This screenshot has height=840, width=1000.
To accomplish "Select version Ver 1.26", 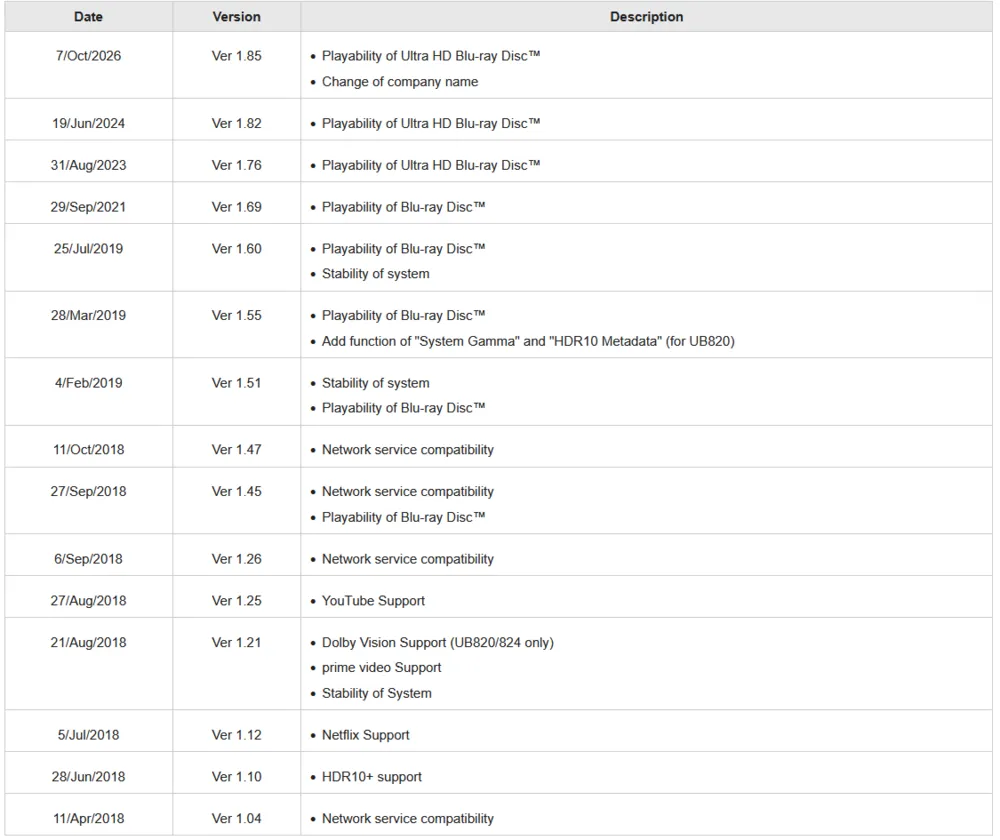I will coord(237,559).
